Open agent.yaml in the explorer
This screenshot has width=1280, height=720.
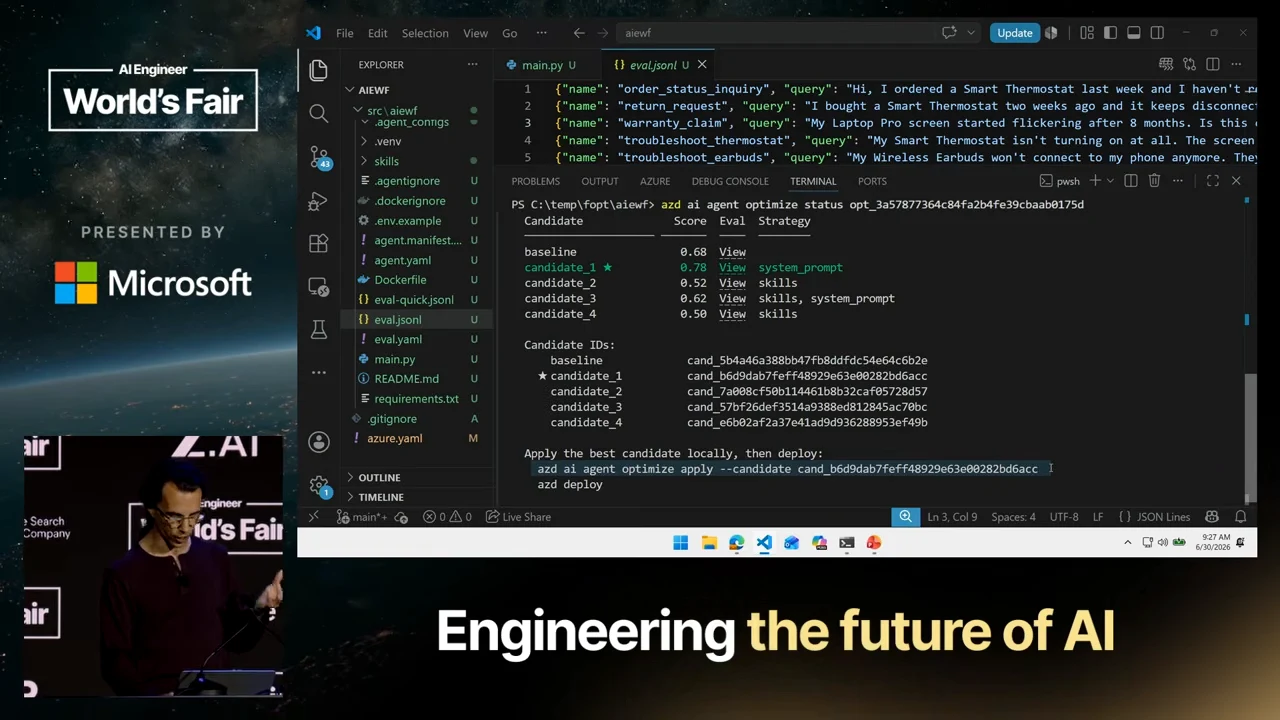point(402,260)
